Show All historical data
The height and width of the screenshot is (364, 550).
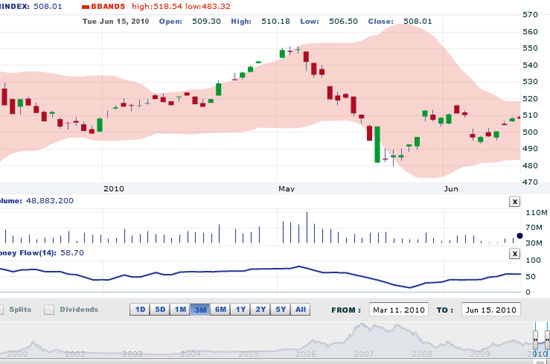(x=300, y=310)
